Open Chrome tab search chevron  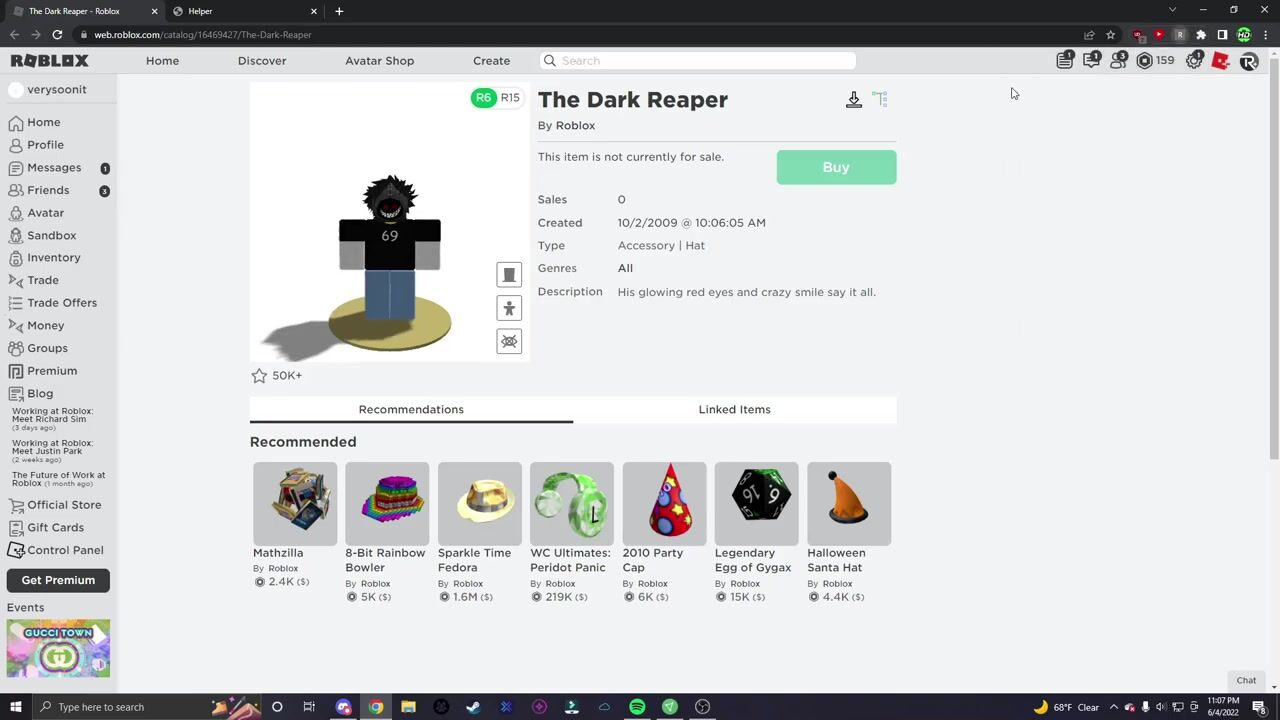[x=1173, y=10]
